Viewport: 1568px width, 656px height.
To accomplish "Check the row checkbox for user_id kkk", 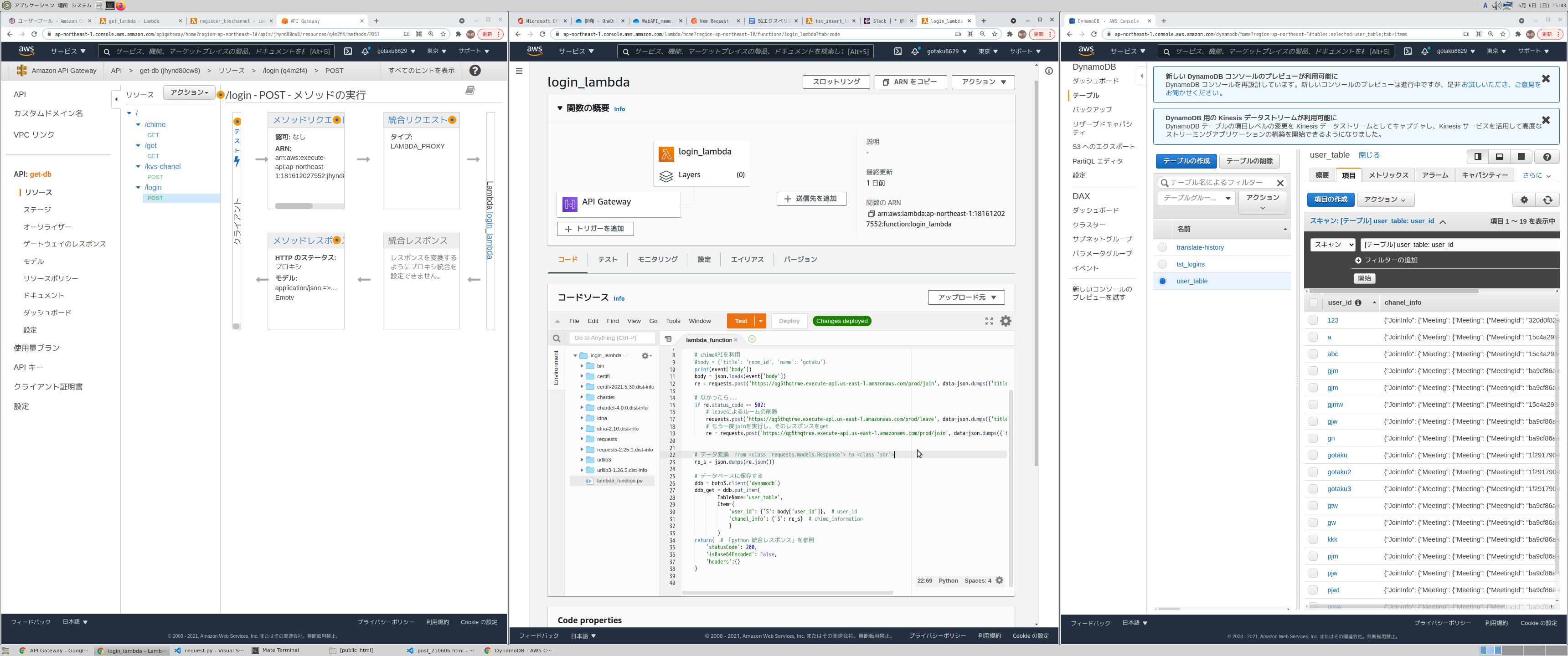I will click(1313, 539).
